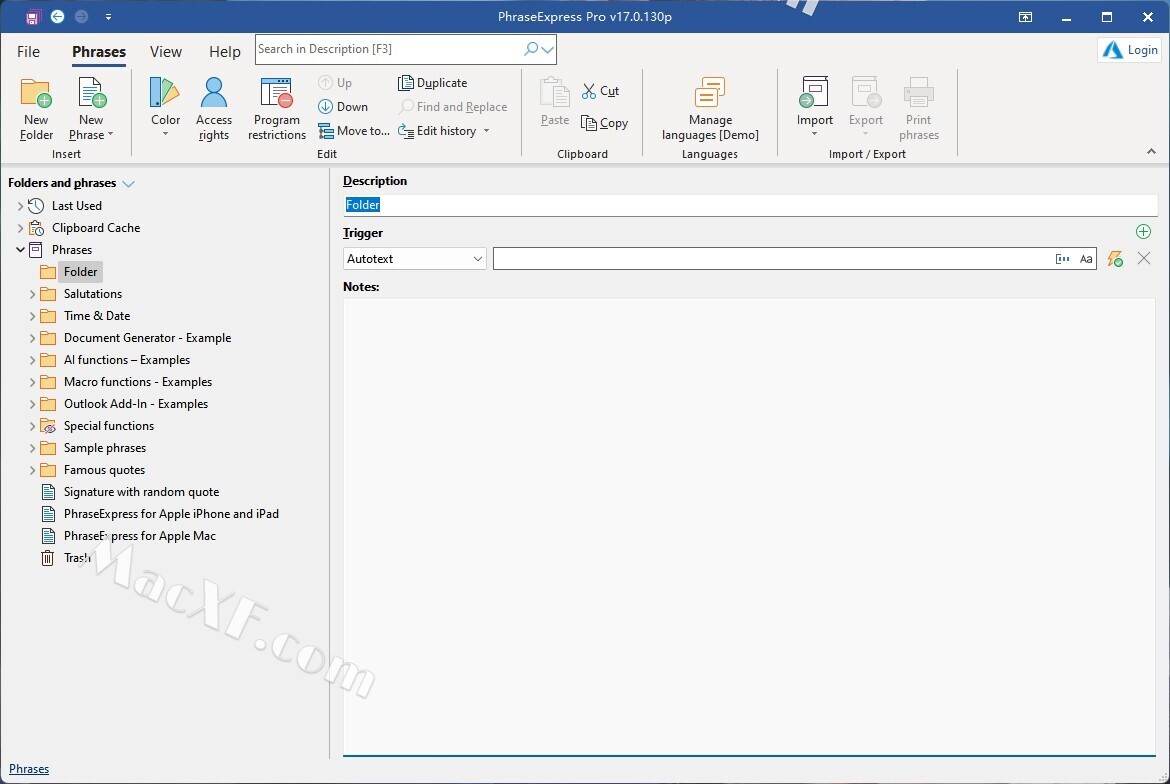The width and height of the screenshot is (1170, 784).
Task: Copy the selected item
Action: pyautogui.click(x=604, y=123)
